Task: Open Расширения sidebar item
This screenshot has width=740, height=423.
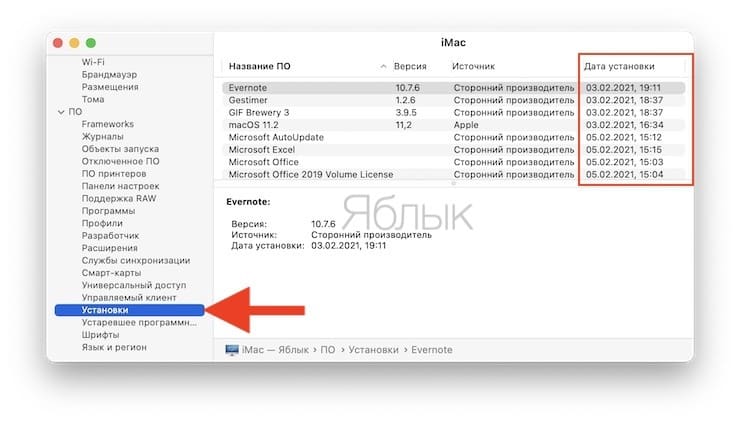Action: coord(109,248)
